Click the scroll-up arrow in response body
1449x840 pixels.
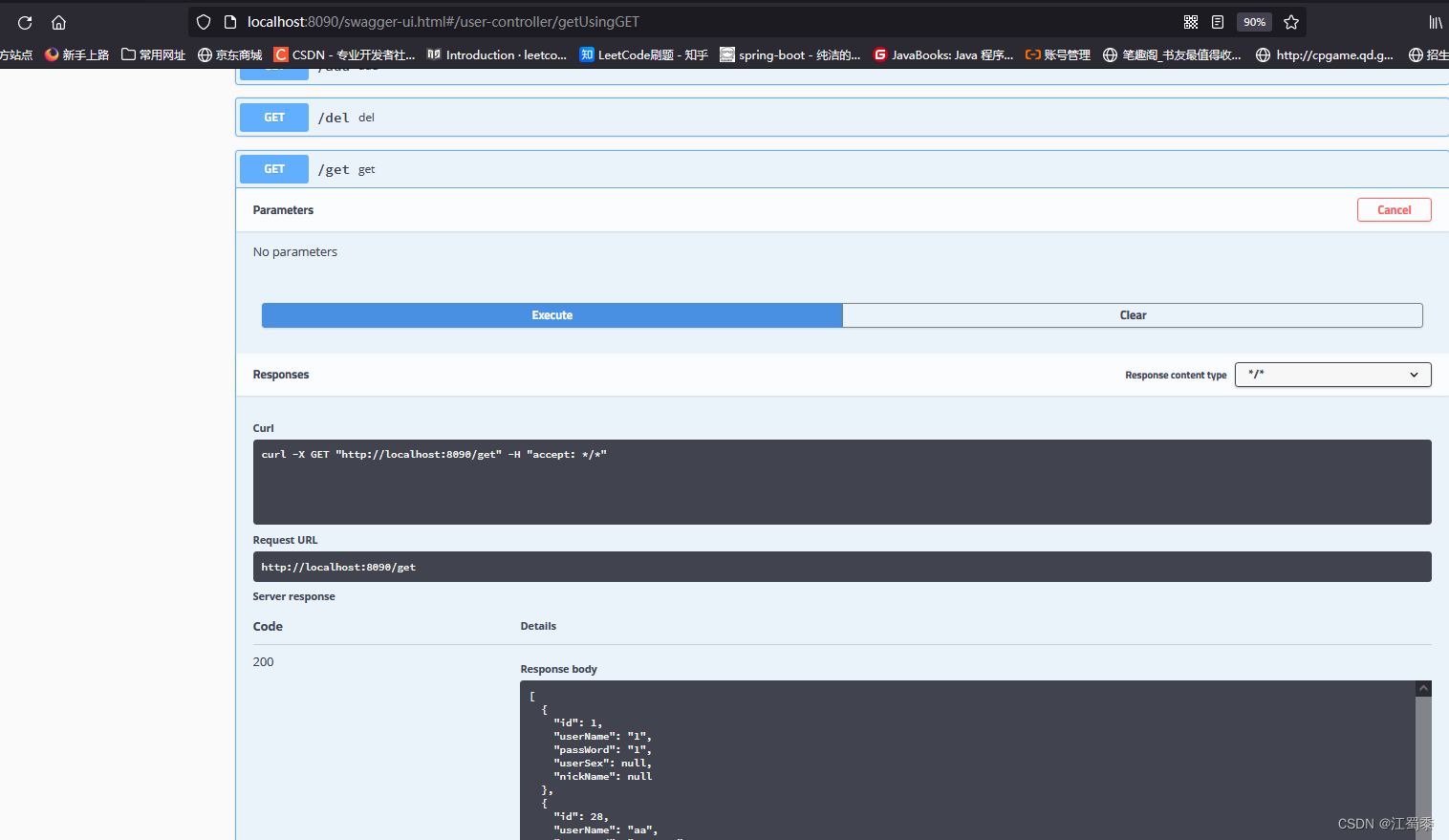(1423, 689)
